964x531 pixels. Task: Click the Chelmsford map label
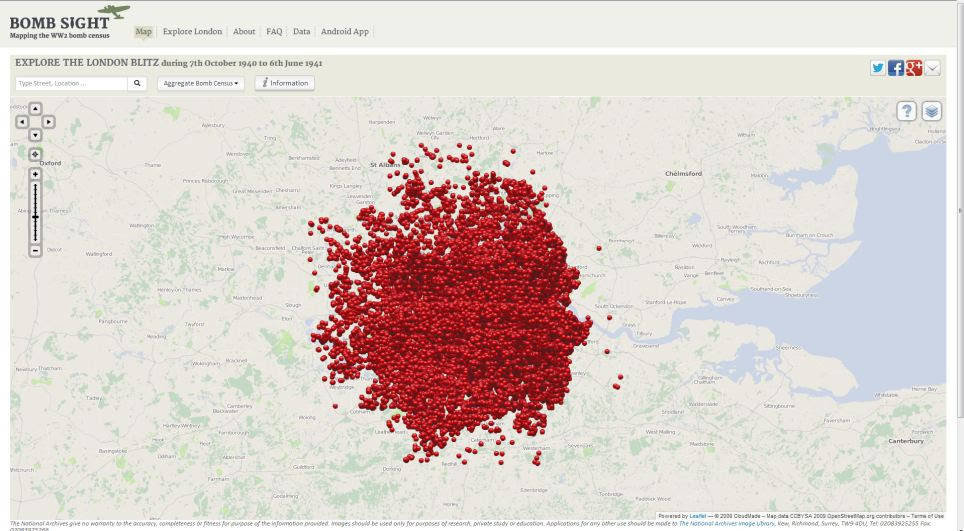683,174
